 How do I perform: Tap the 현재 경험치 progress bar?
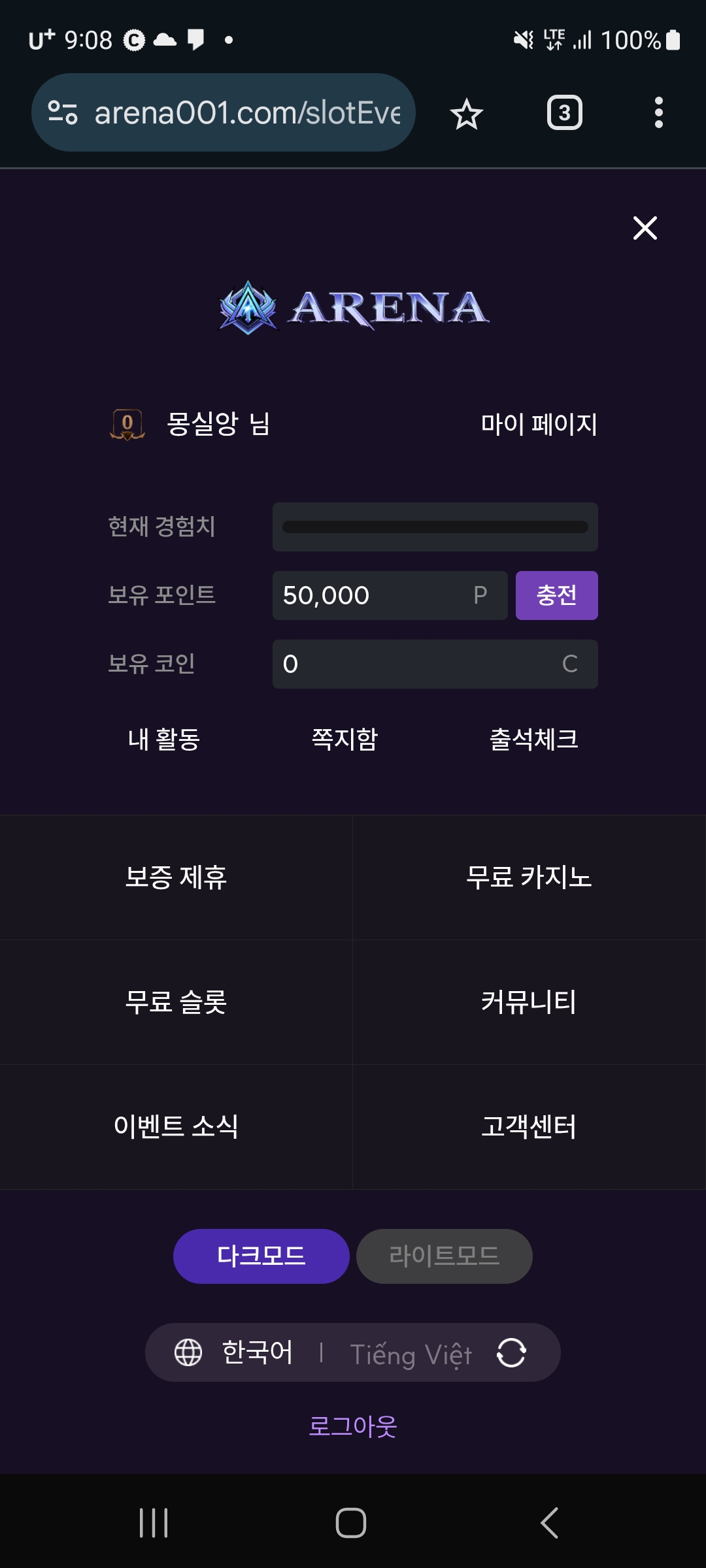pyautogui.click(x=435, y=527)
